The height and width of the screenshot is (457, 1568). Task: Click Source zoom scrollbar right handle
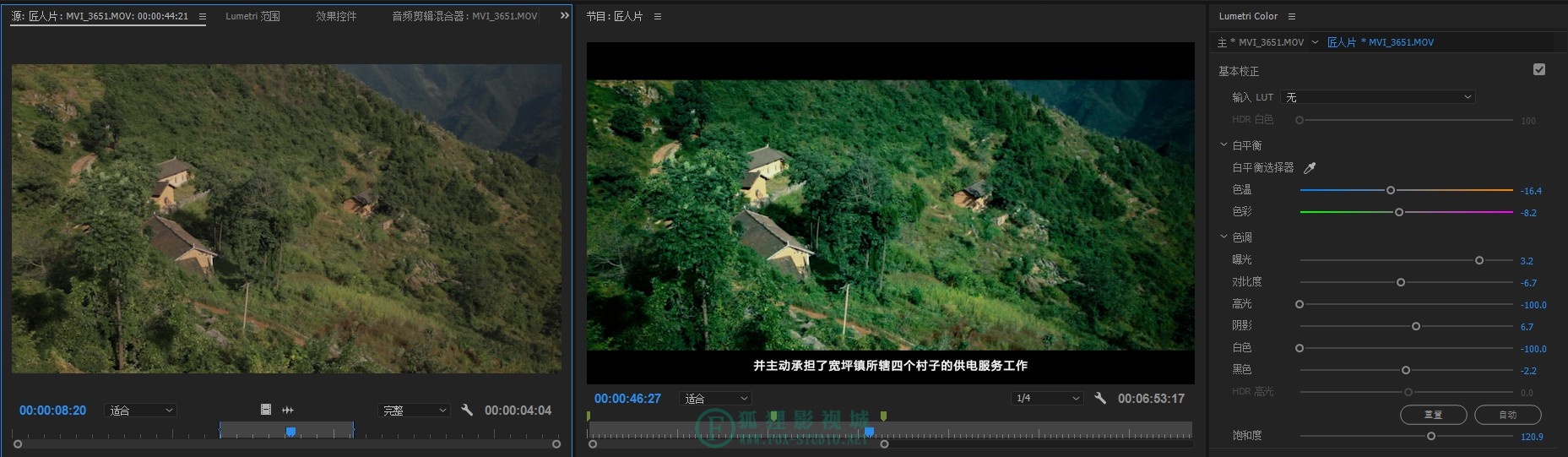556,443
